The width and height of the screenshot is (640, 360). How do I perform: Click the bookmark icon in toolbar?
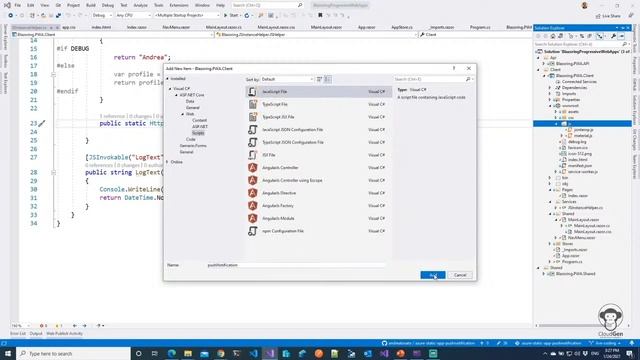[x=320, y=16]
